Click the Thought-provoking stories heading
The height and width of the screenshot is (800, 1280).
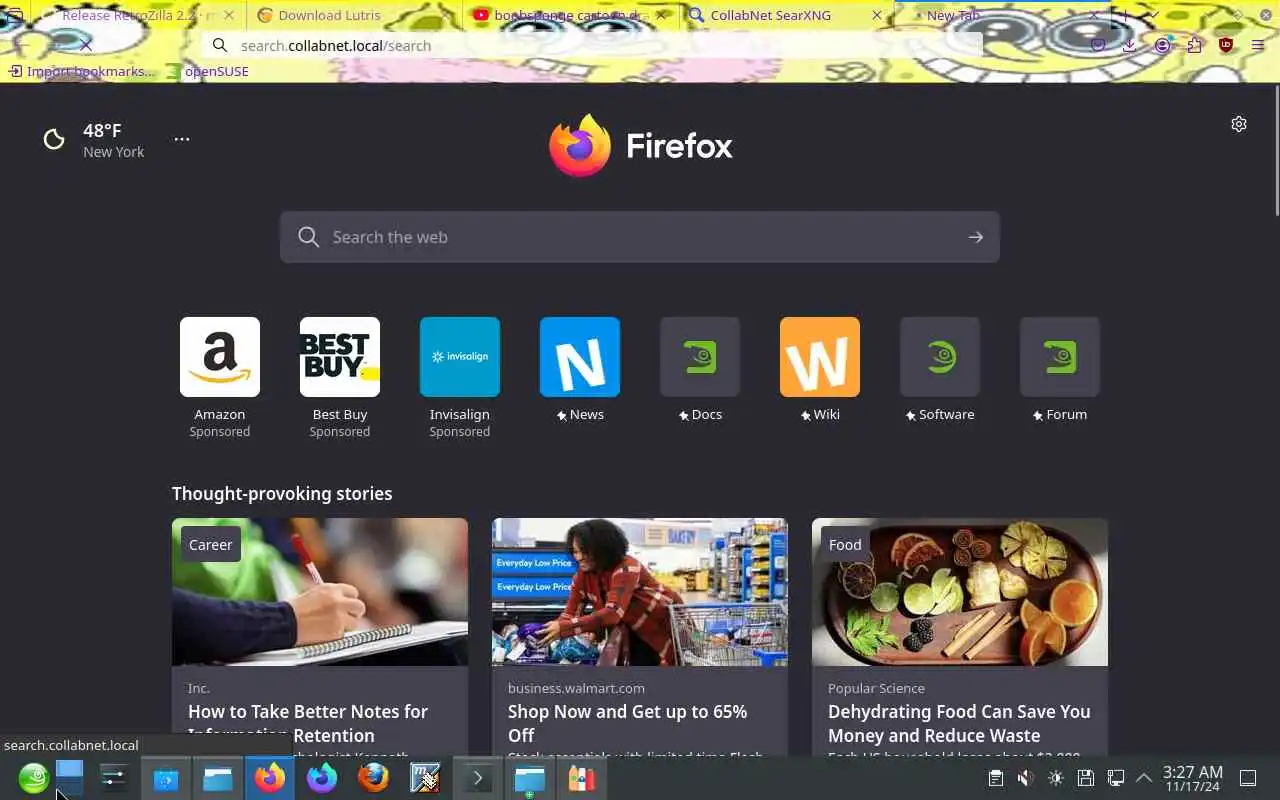282,493
